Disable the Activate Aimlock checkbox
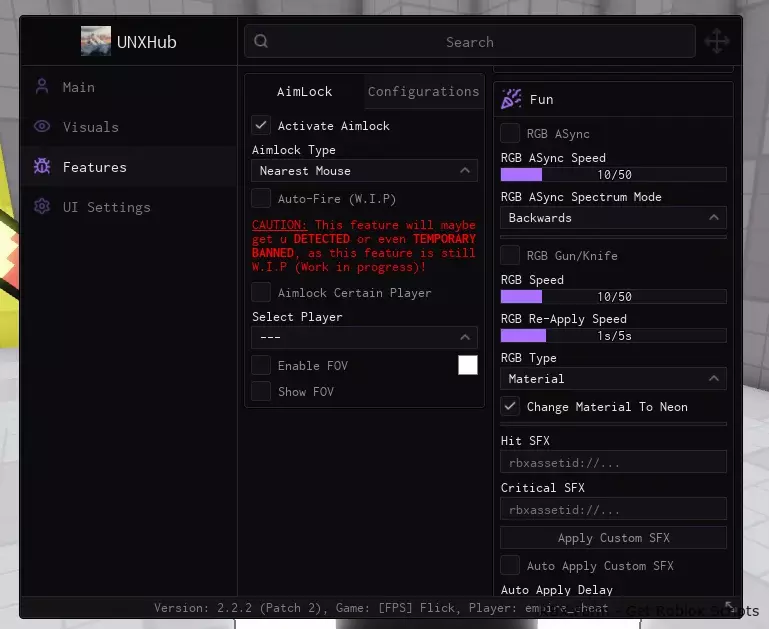The height and width of the screenshot is (629, 769). tap(261, 126)
